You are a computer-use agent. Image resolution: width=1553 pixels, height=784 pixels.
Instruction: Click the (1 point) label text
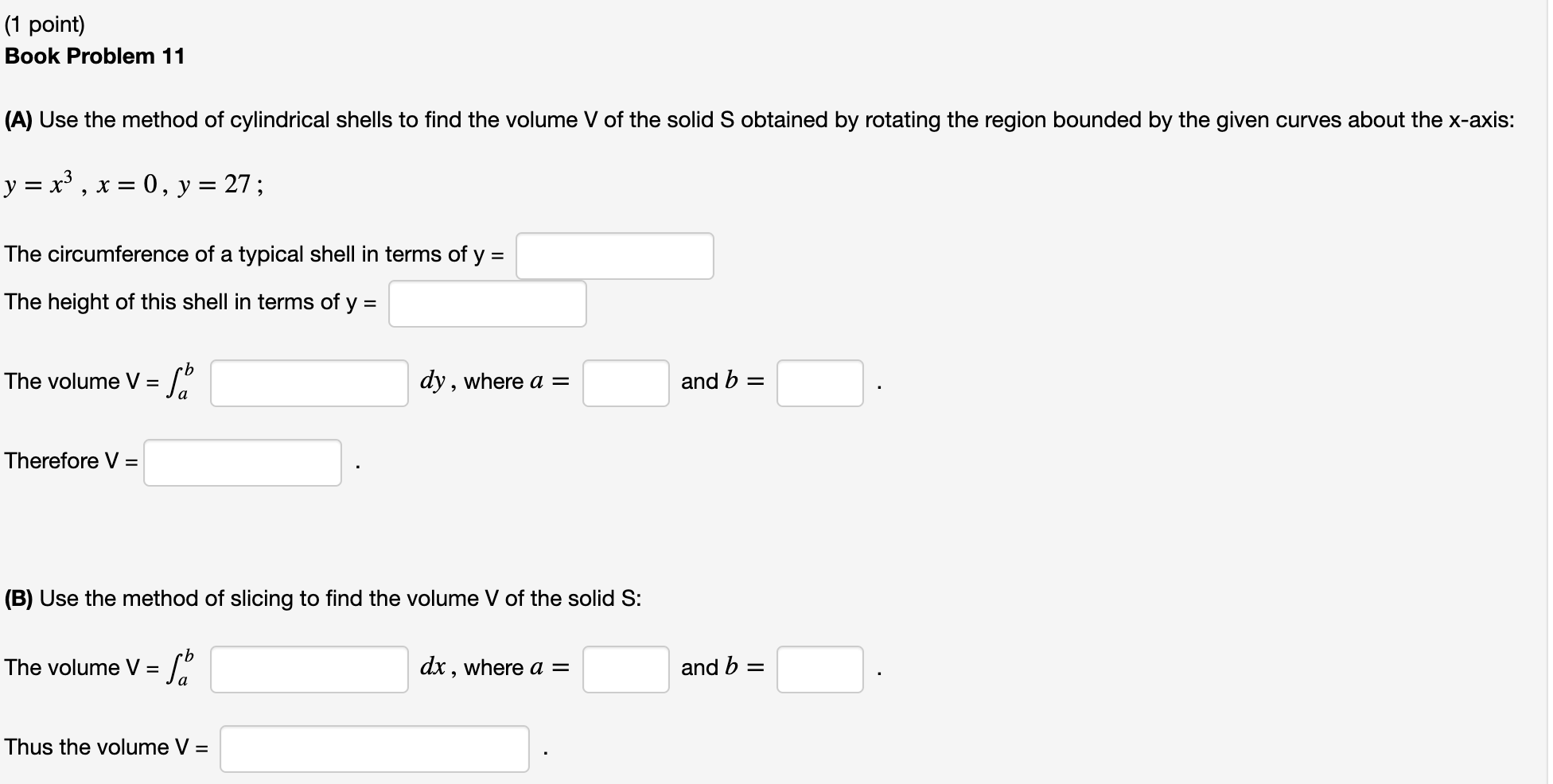pos(45,24)
